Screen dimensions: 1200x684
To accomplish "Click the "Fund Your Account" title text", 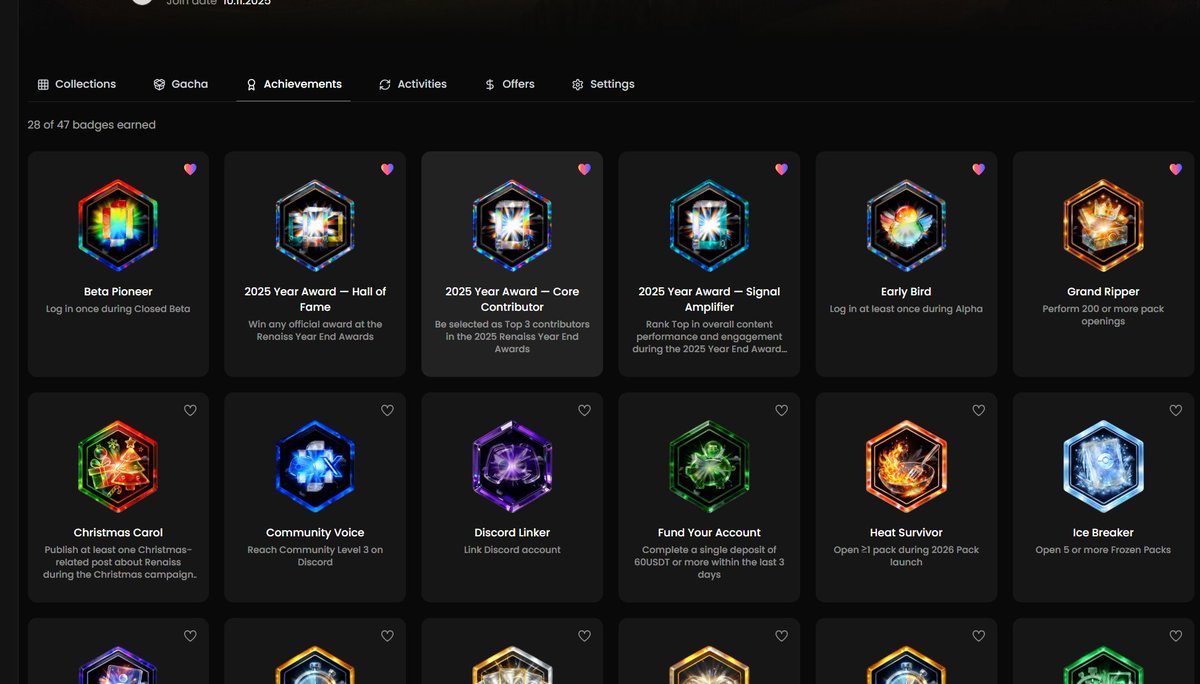I will (709, 533).
